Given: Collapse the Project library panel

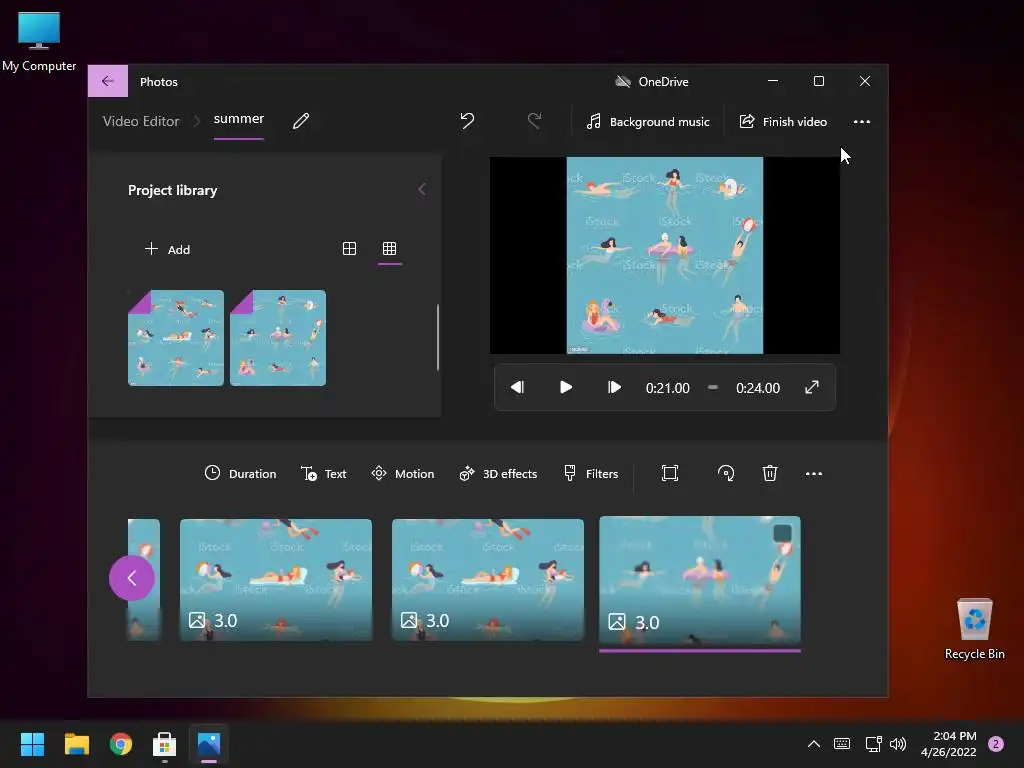Looking at the screenshot, I should coord(422,189).
